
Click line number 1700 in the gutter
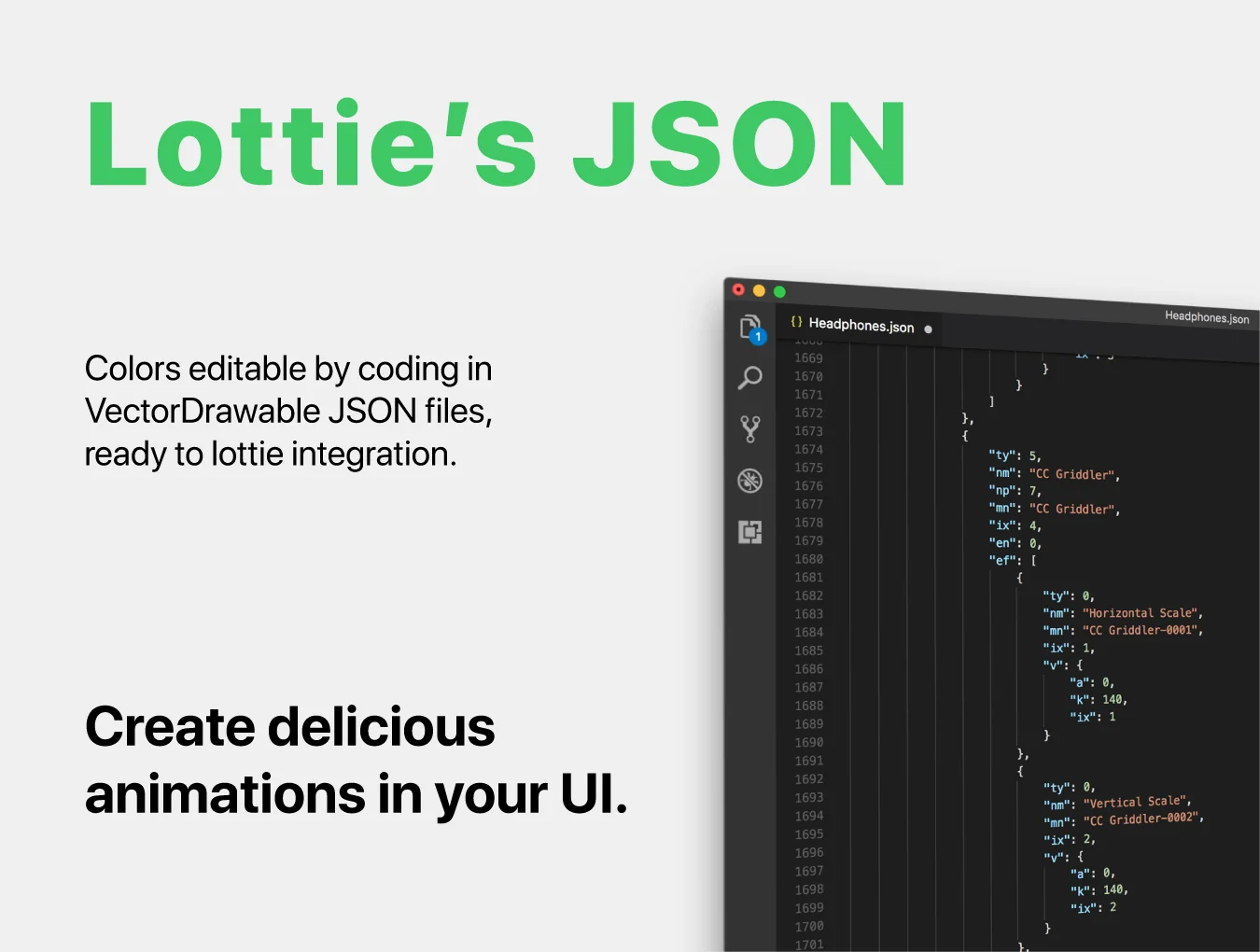pyautogui.click(x=809, y=926)
